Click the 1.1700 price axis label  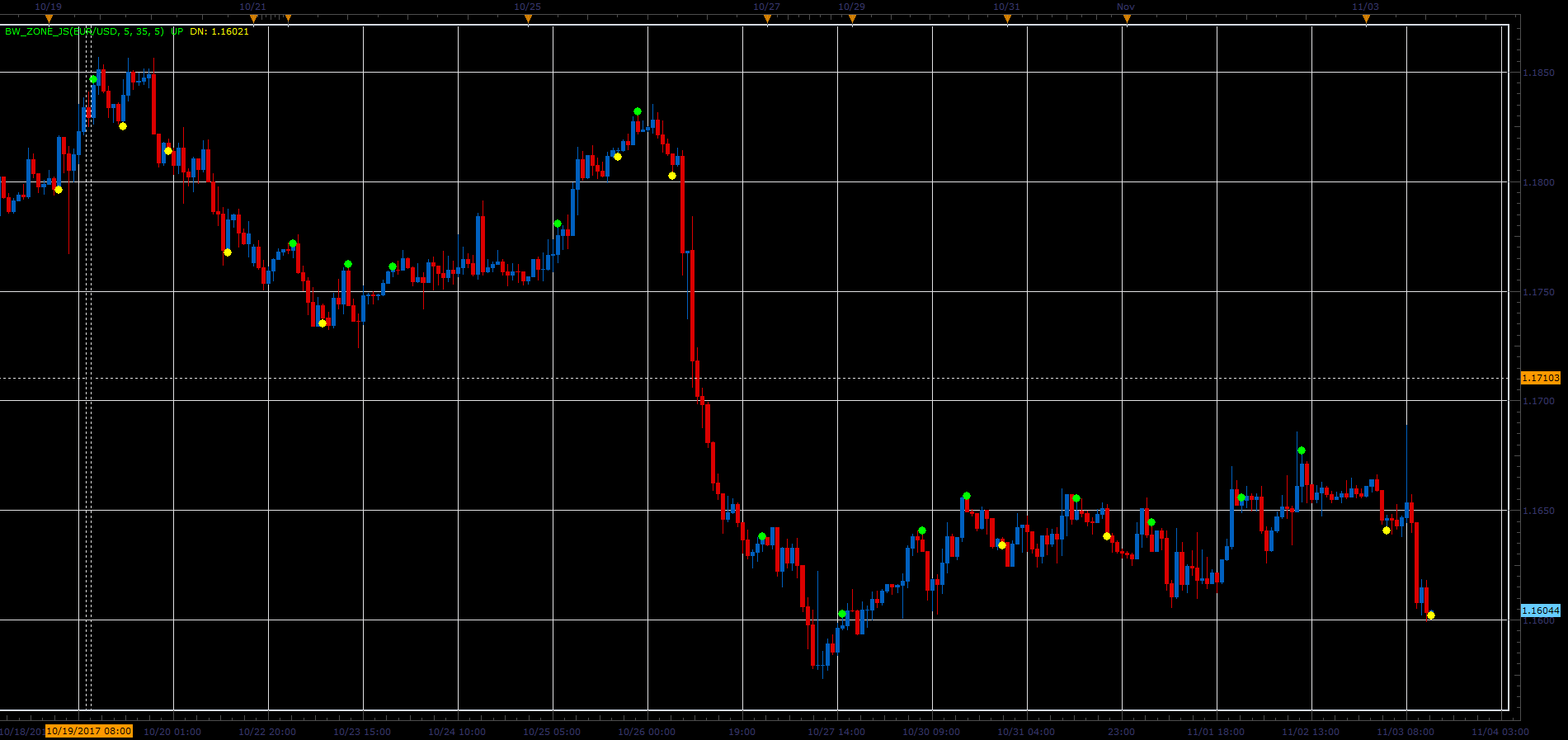[x=1539, y=401]
